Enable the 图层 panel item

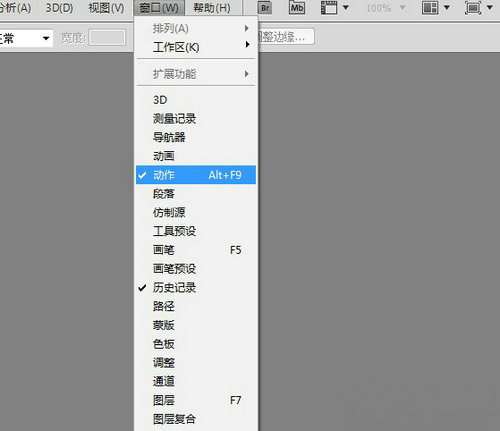[x=196, y=400]
